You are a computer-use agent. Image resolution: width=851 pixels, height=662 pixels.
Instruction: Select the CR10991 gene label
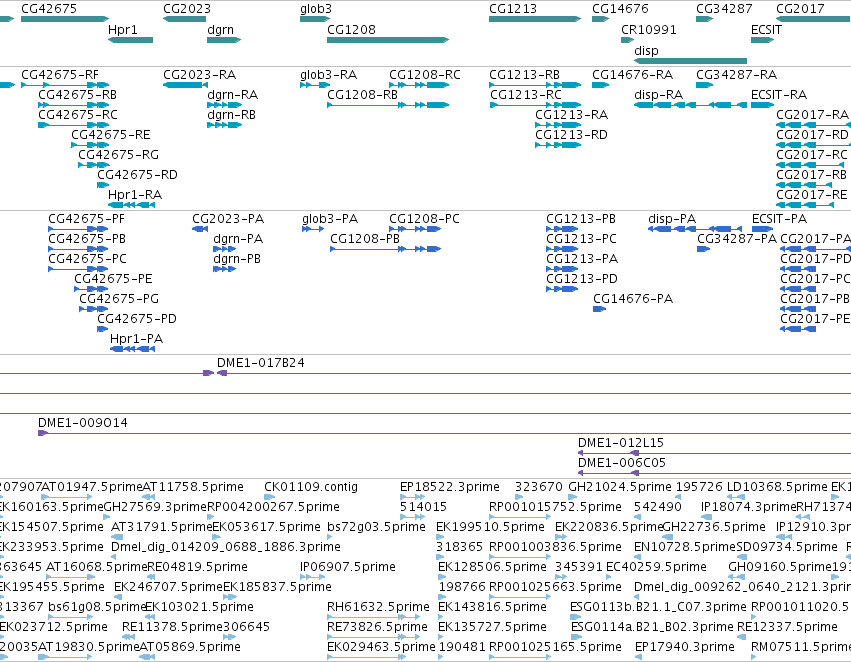coord(649,29)
